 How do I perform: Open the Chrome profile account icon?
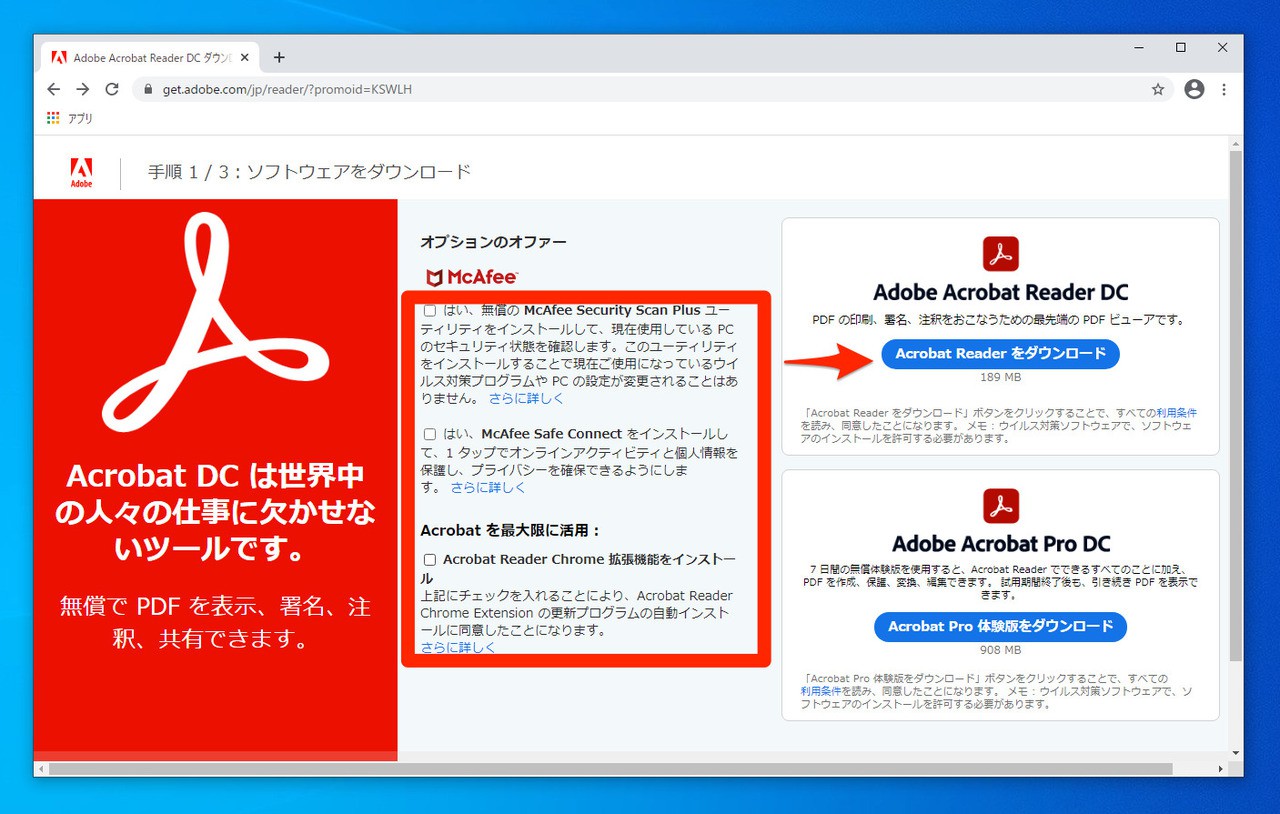point(1194,89)
